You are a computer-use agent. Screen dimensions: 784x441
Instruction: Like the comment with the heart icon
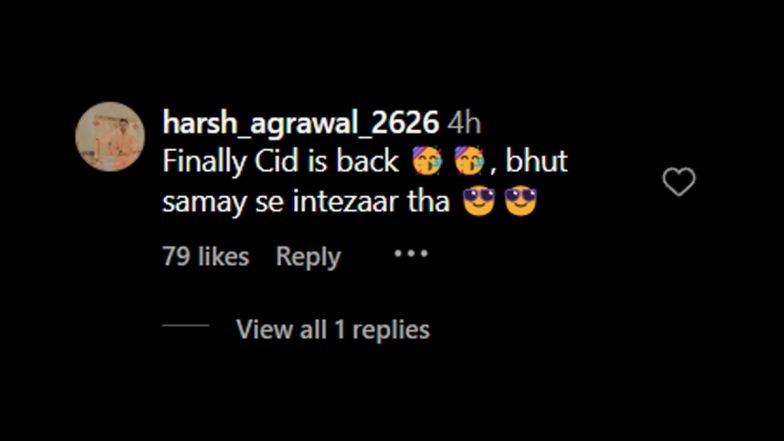click(678, 181)
